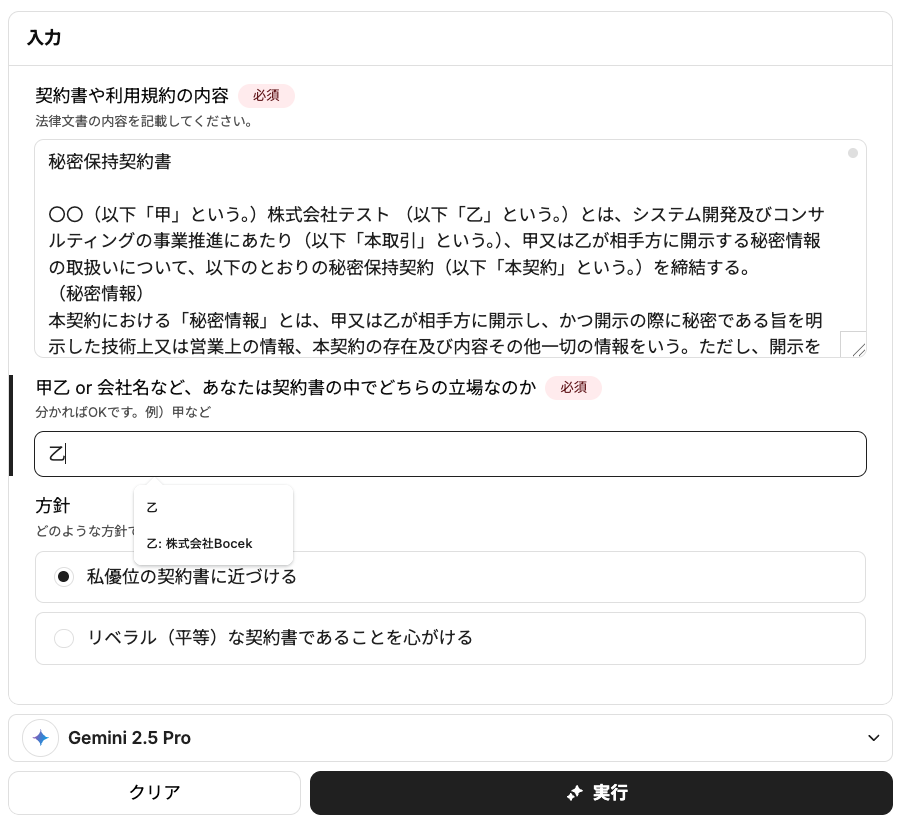Click the resize handle of the contract textarea
Screen dimensions: 903x831
[x=853, y=345]
